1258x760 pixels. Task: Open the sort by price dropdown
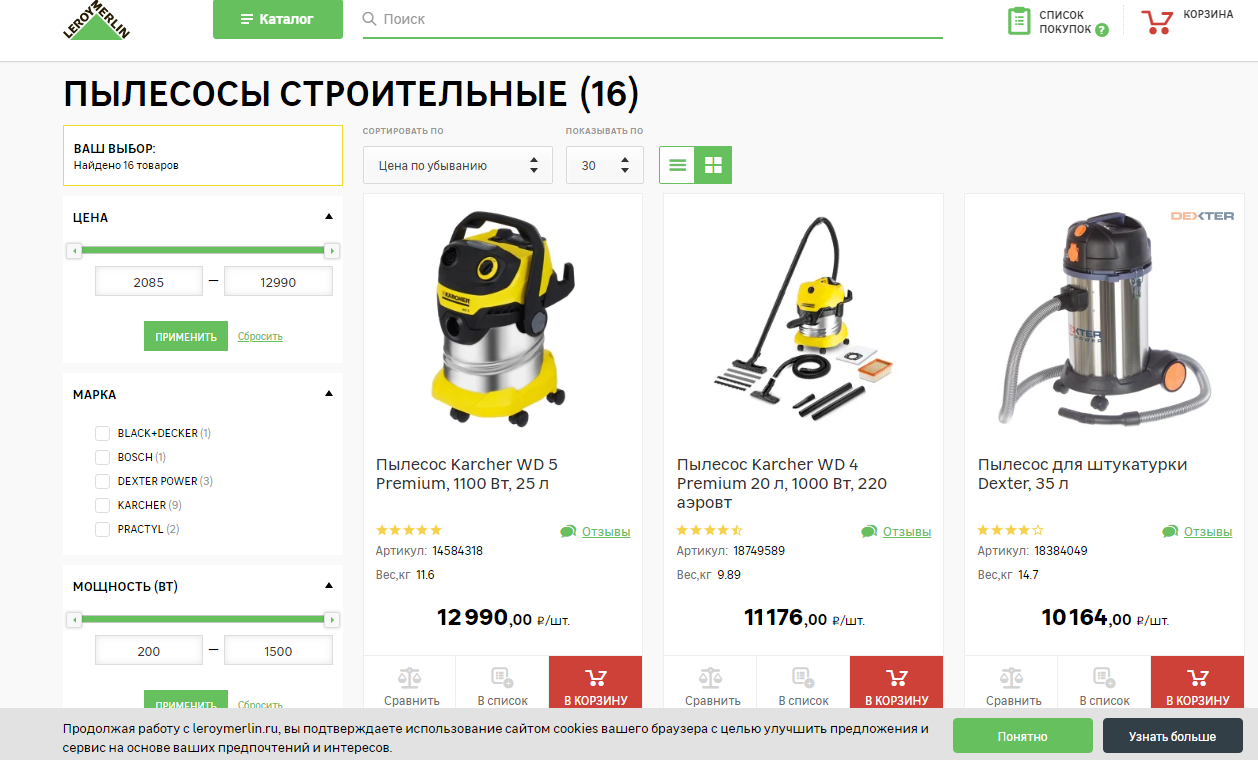(458, 165)
